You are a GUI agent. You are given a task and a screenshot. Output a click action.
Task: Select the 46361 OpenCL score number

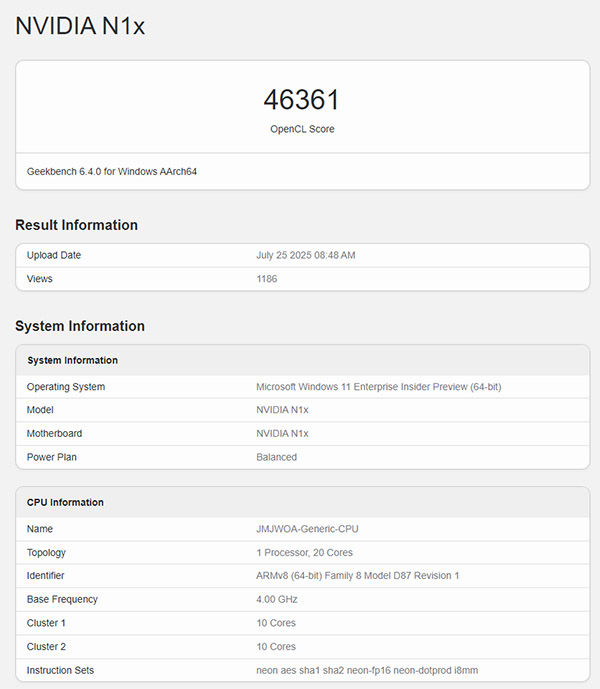(302, 100)
